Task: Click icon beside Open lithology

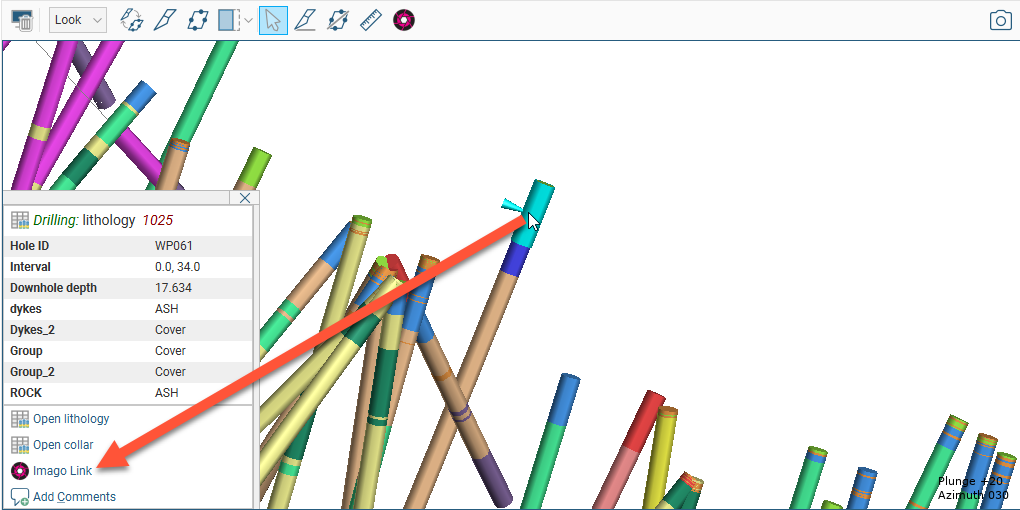Action: [x=20, y=419]
